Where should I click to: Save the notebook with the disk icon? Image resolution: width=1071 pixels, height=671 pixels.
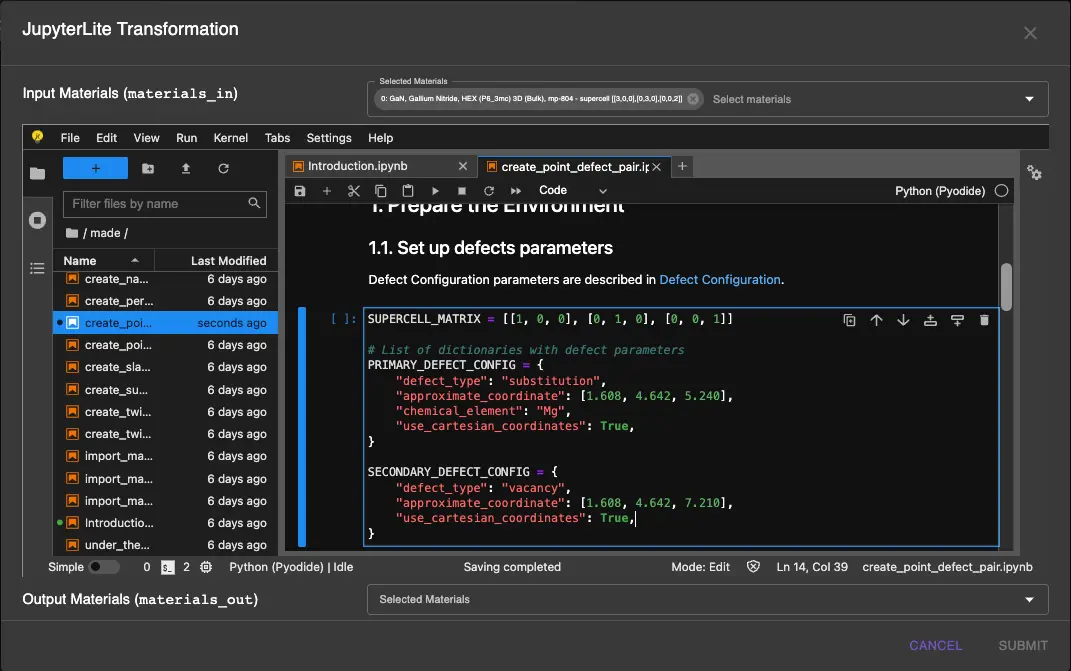tap(299, 191)
